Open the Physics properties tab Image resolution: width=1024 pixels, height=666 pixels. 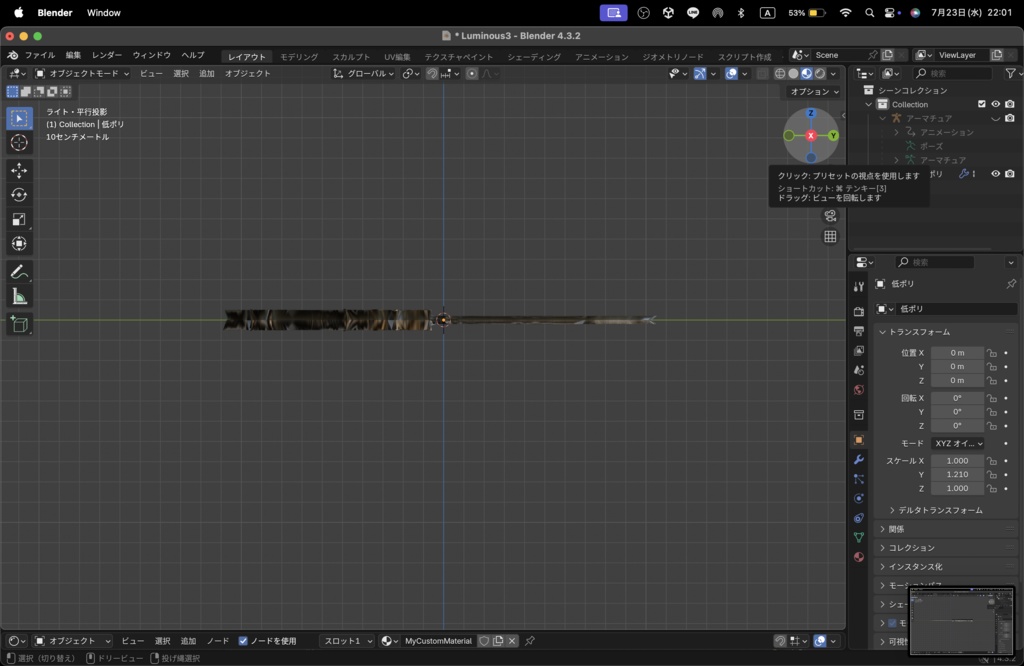[859, 498]
